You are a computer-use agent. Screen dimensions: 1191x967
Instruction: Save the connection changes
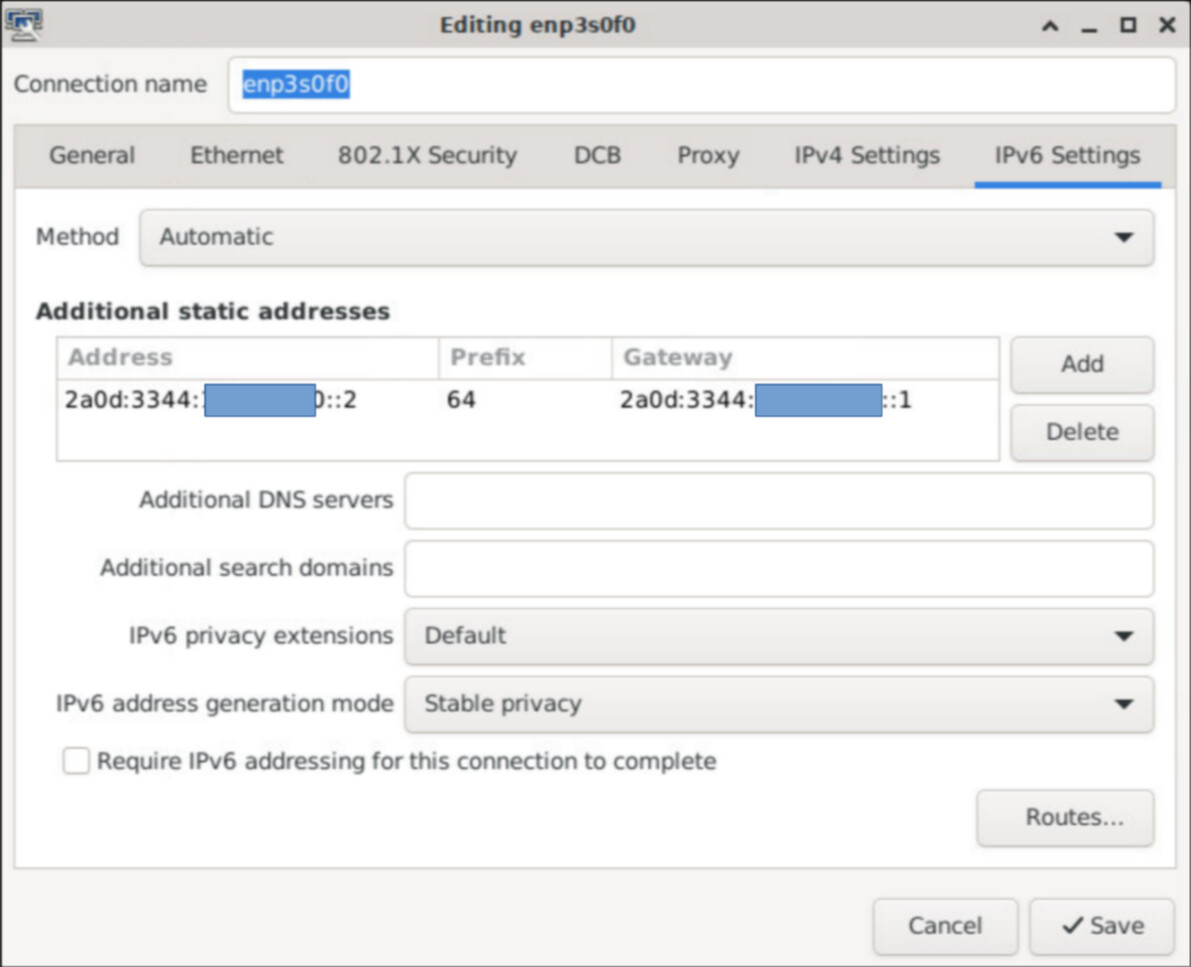[x=1101, y=926]
